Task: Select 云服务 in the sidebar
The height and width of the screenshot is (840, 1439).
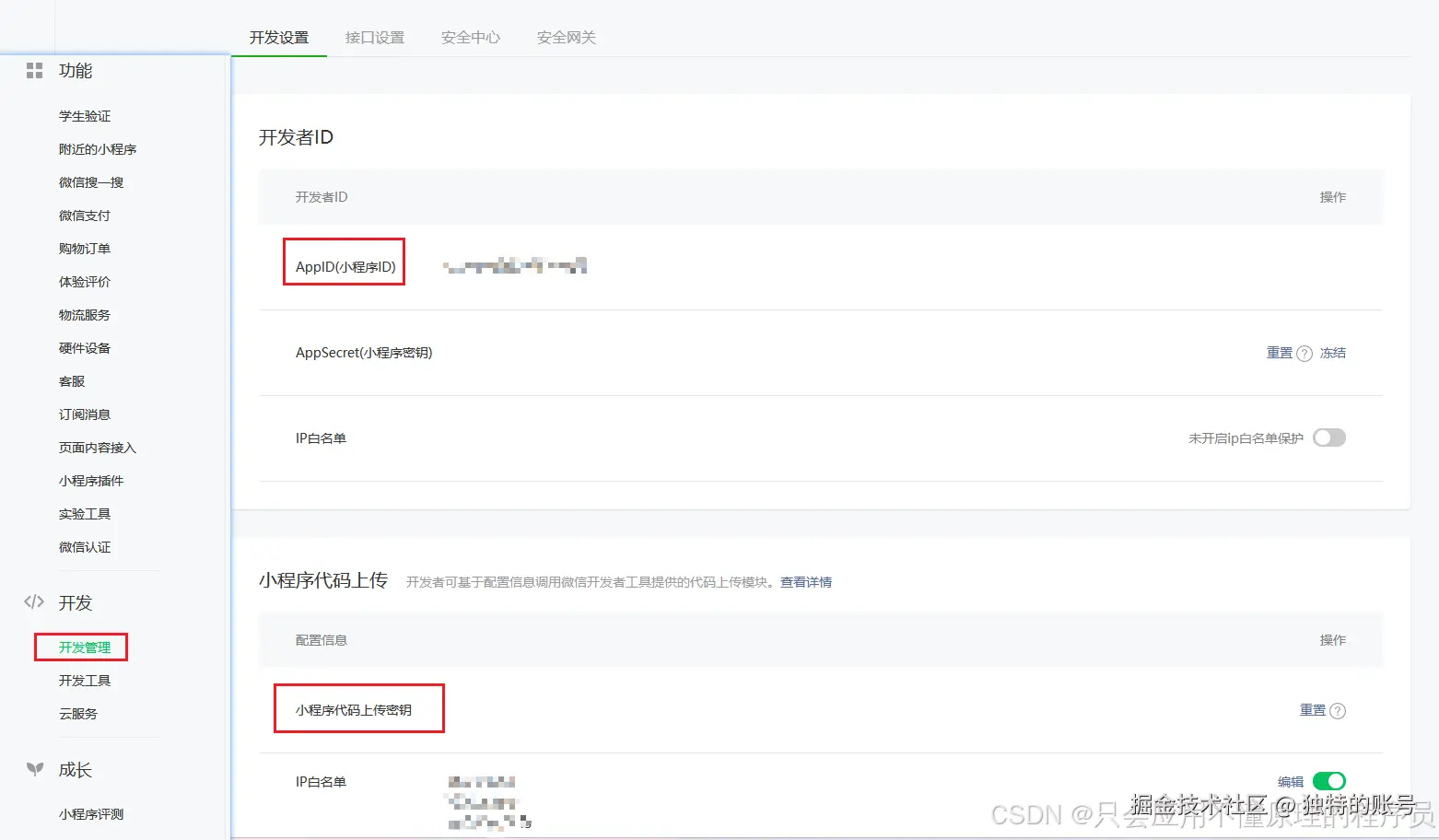Action: [77, 713]
